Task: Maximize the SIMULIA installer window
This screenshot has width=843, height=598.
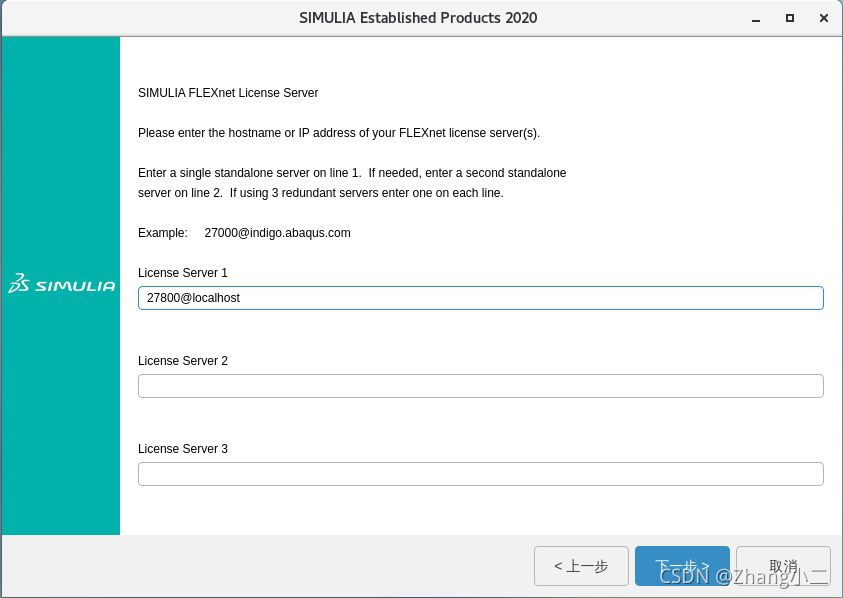Action: point(790,18)
